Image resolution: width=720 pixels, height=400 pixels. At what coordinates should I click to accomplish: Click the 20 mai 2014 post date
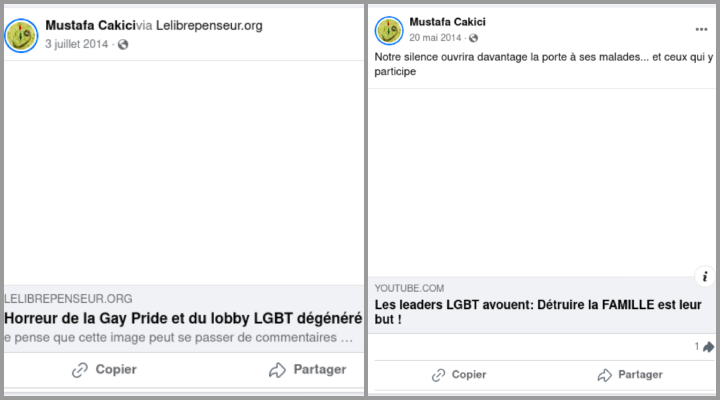(x=435, y=38)
